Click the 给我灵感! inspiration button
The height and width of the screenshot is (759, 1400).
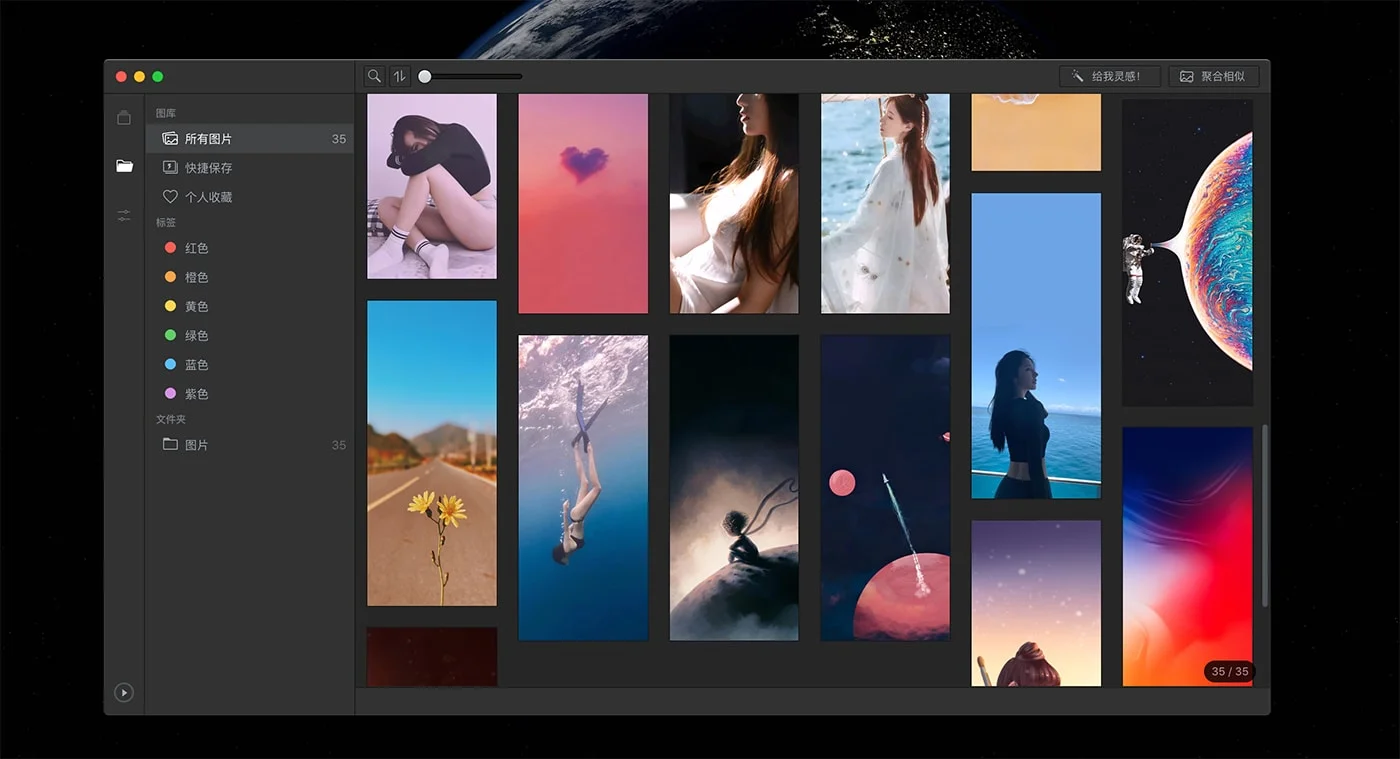click(1110, 76)
